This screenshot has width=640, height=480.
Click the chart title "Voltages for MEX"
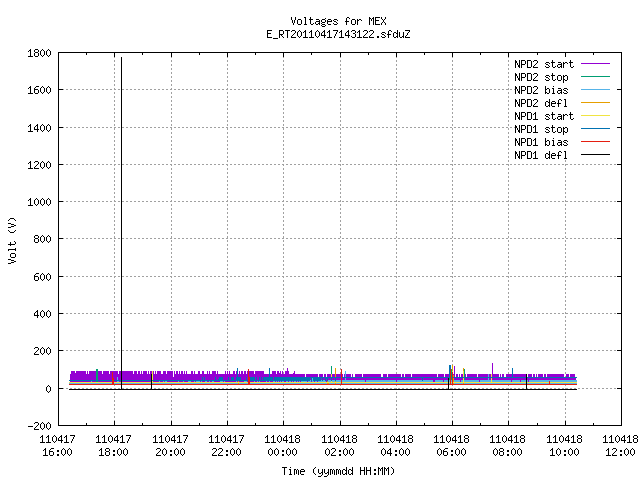(338, 21)
